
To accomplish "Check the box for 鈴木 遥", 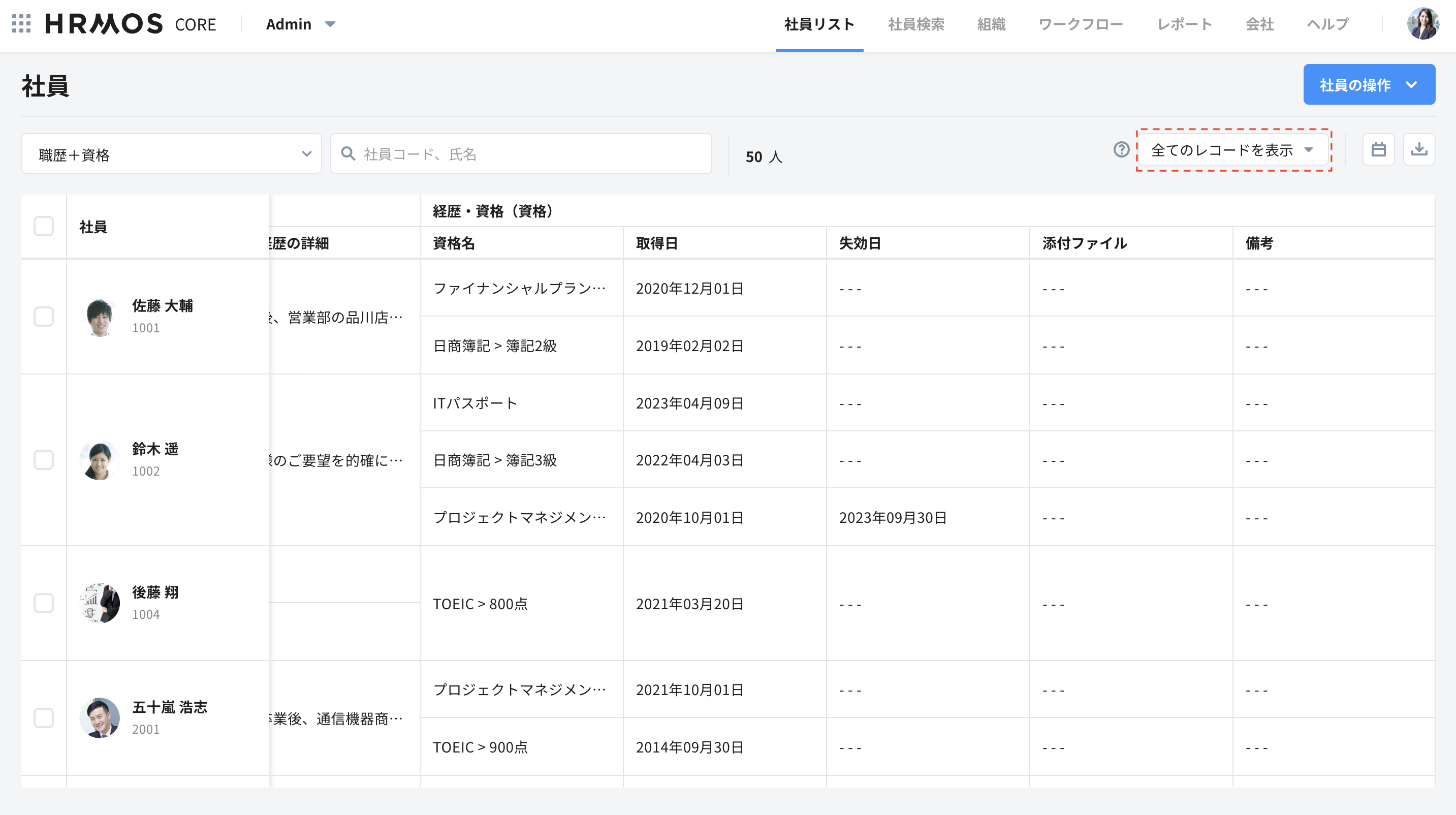I will 44,459.
